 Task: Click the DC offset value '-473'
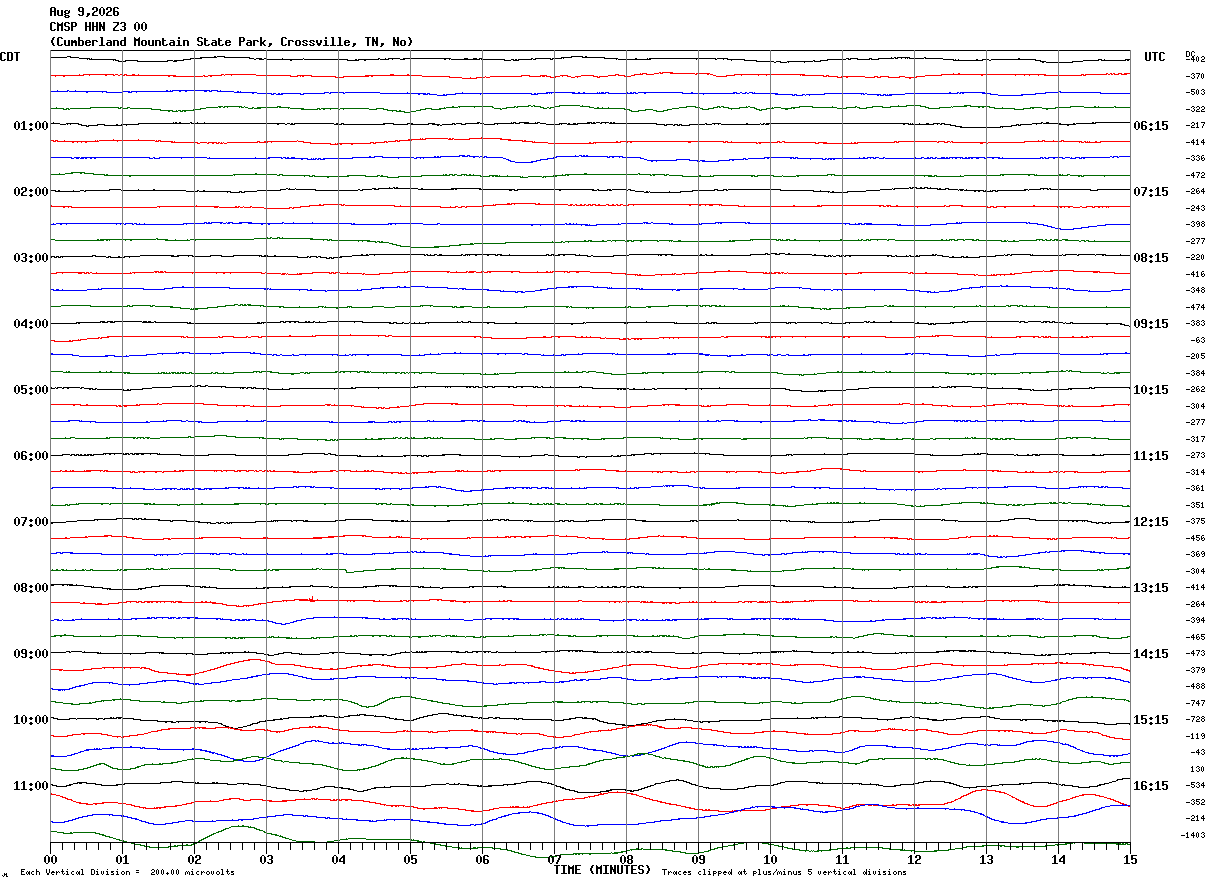[x=1195, y=653]
